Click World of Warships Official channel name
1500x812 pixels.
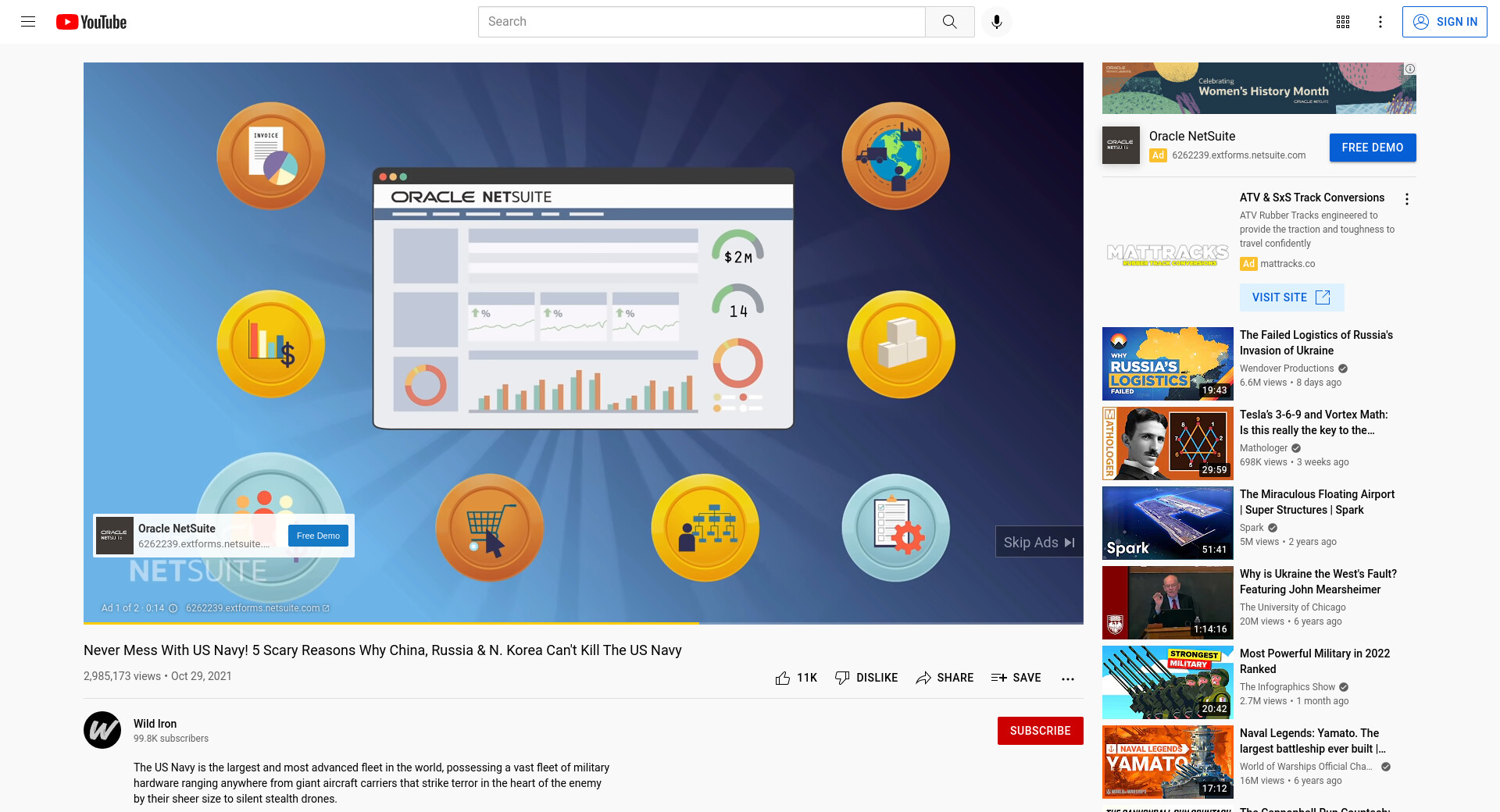pos(1305,767)
